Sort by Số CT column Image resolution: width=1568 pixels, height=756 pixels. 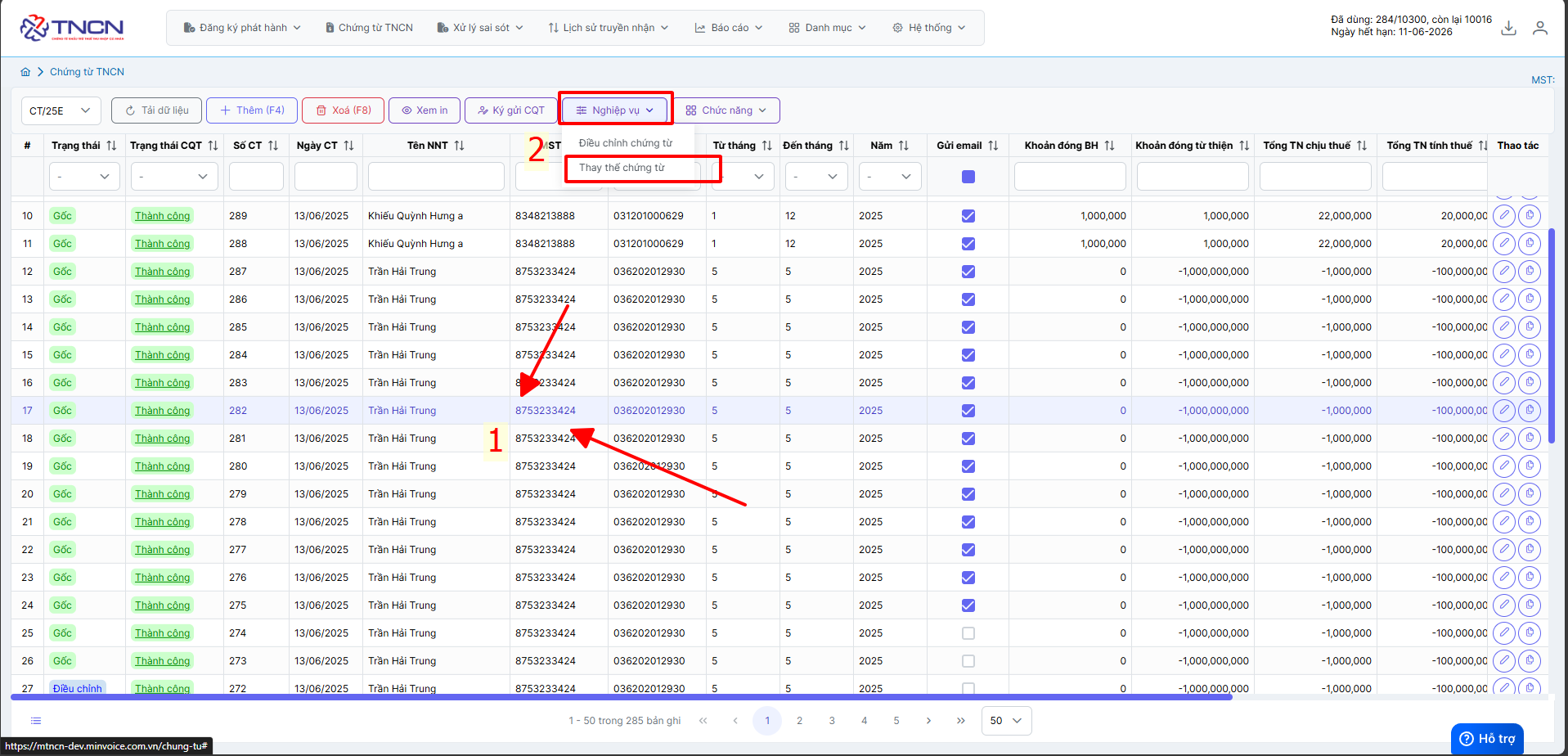click(x=273, y=146)
